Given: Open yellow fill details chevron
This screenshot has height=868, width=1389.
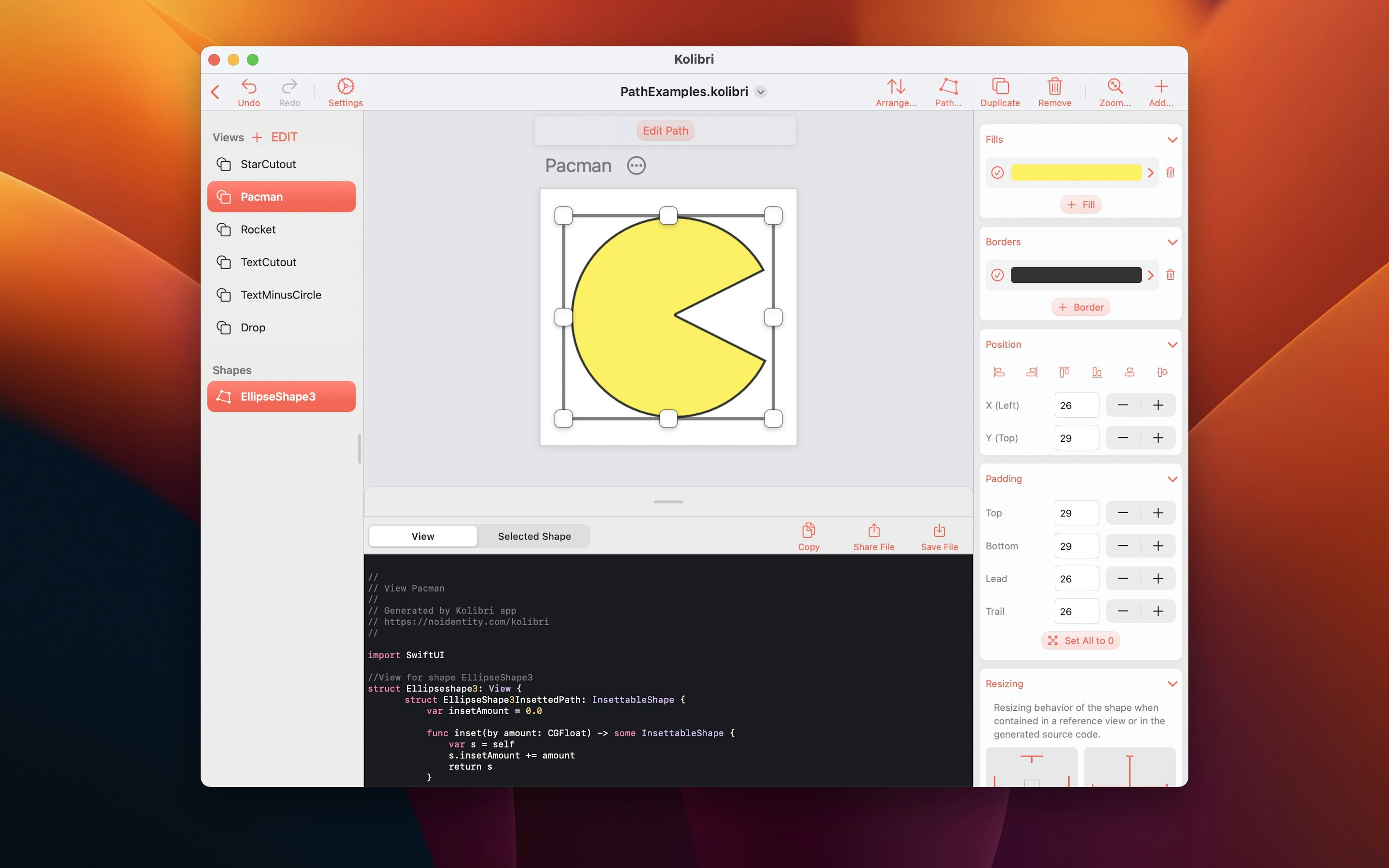Looking at the screenshot, I should coord(1150,173).
